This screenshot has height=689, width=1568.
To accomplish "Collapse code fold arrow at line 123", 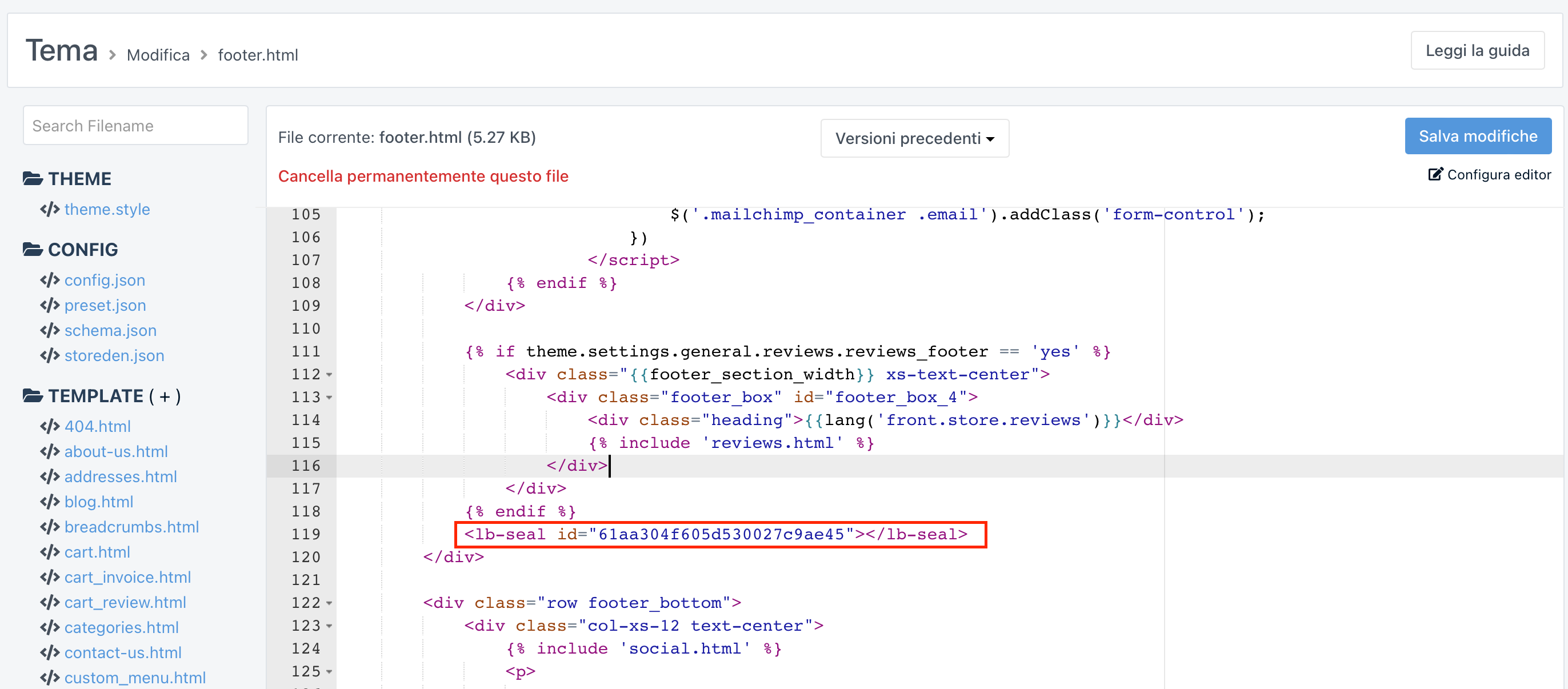I will [x=329, y=626].
